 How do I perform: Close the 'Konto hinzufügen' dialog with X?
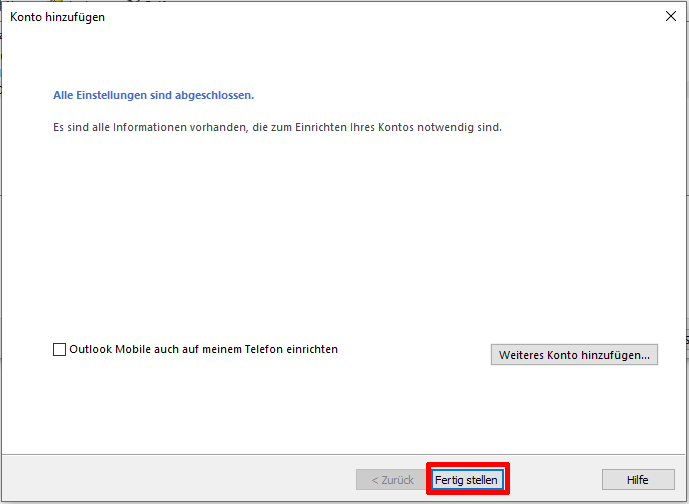pos(670,16)
